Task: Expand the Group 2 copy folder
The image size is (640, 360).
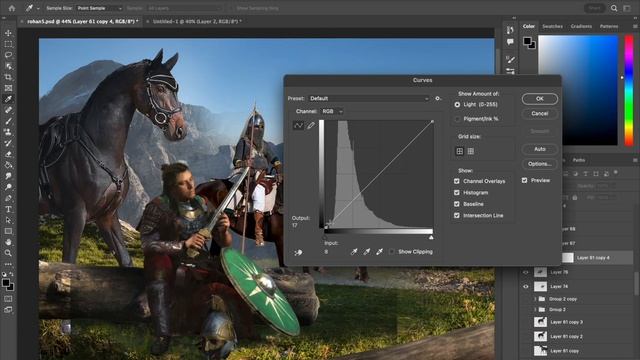Action: coord(535,299)
